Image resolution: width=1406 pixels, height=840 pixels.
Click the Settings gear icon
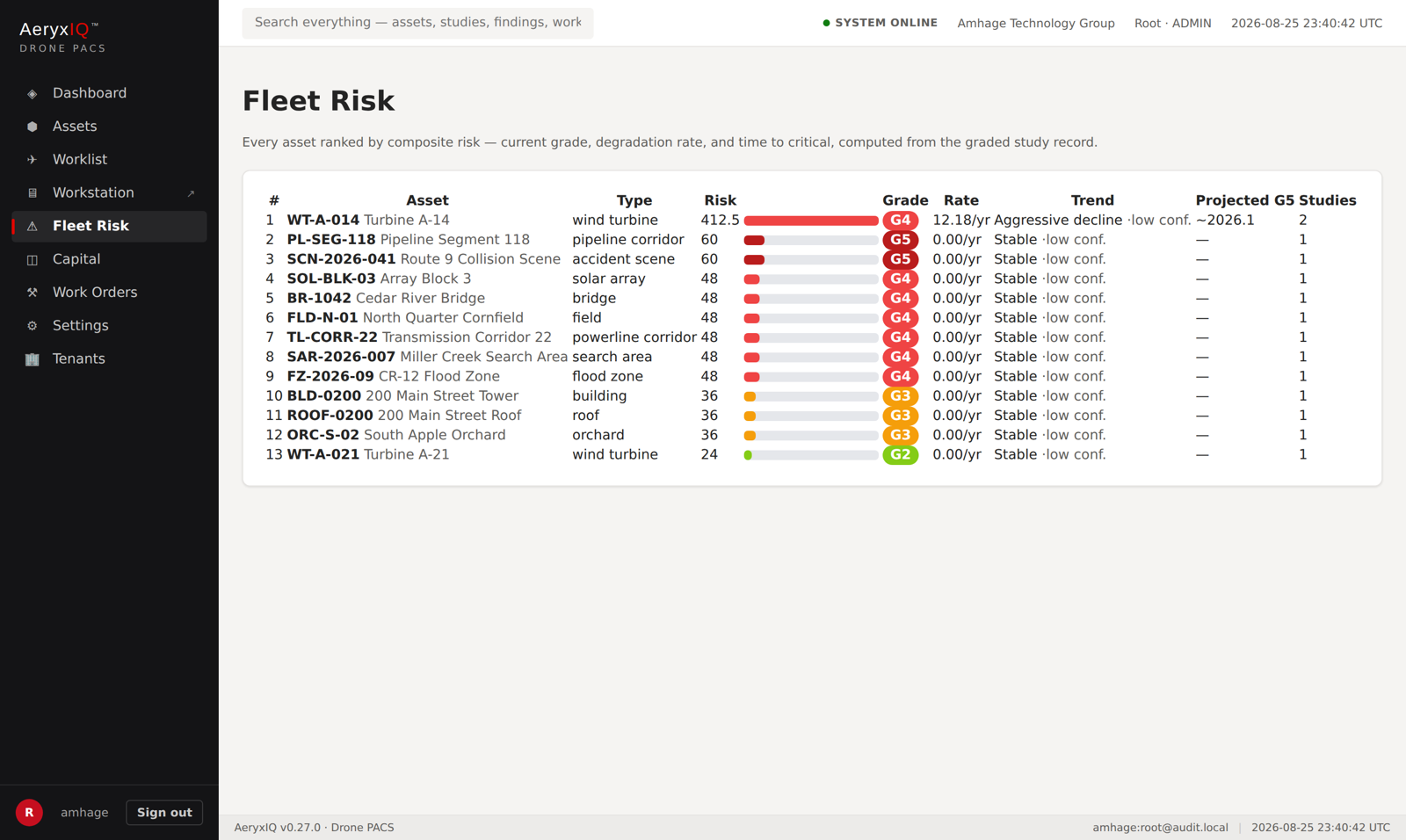point(33,326)
